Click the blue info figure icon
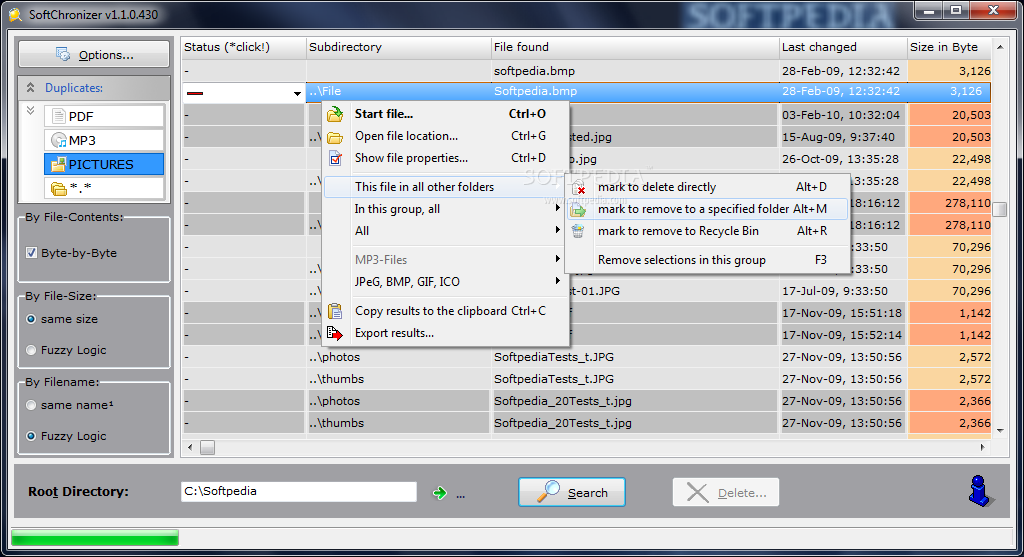Viewport: 1024px width, 557px height. (x=979, y=491)
